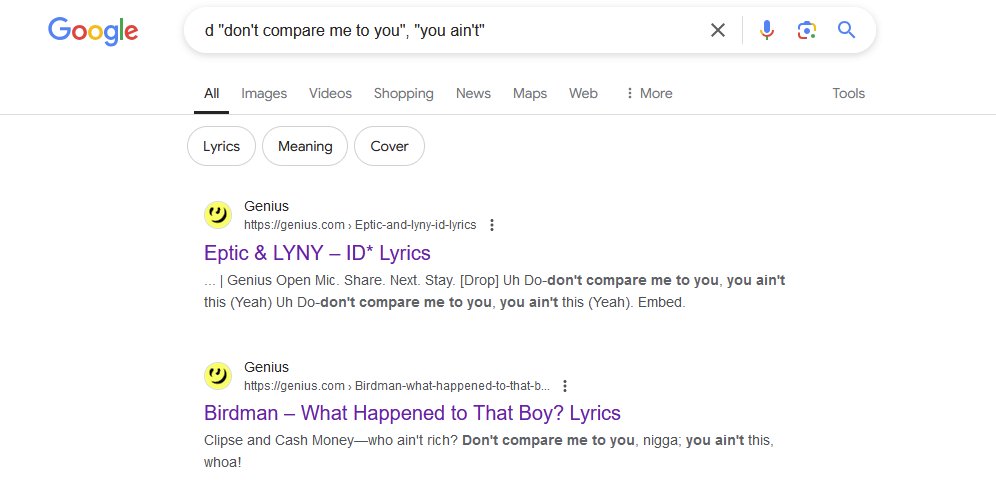The width and height of the screenshot is (996, 492).
Task: Filter results with Lyrics chip
Action: [x=221, y=146]
